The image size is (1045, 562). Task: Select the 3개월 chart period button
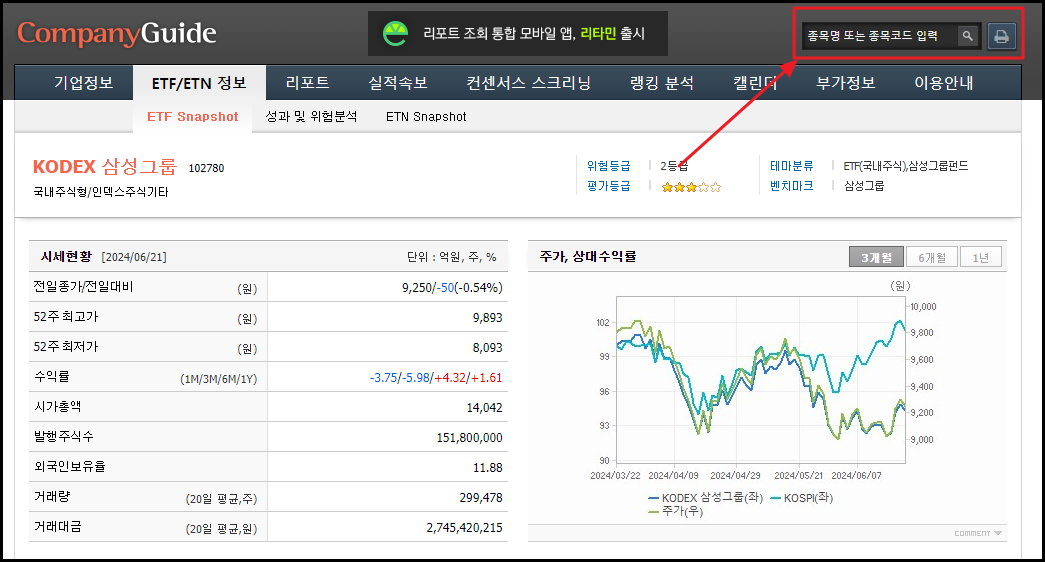[x=876, y=257]
